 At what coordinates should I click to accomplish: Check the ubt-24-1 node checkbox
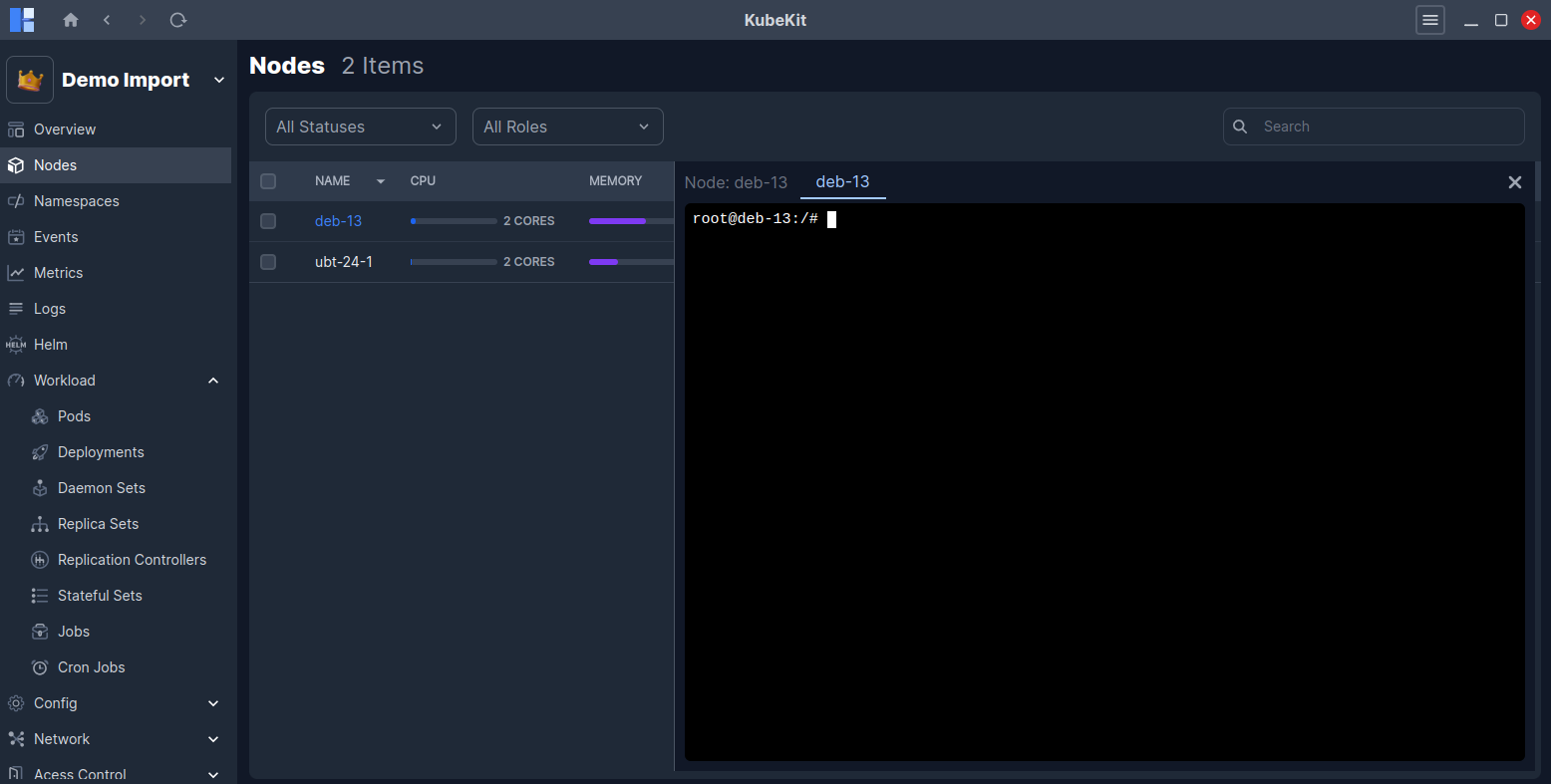267,261
